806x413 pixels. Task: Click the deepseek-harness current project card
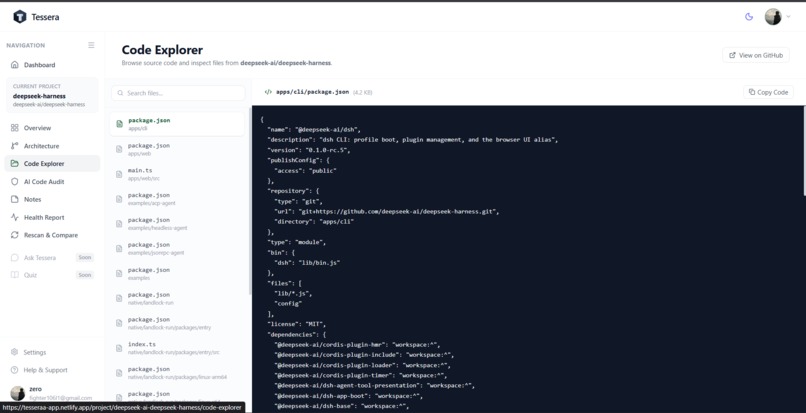(x=52, y=95)
